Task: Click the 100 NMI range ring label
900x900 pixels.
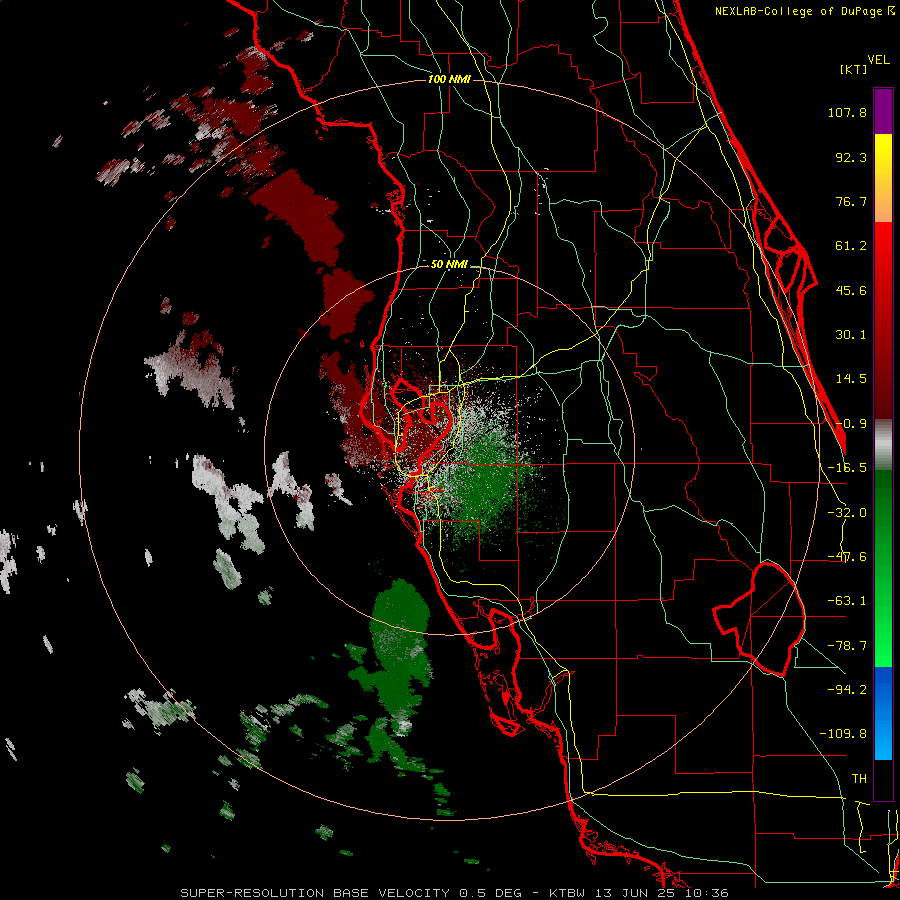Action: pyautogui.click(x=449, y=79)
